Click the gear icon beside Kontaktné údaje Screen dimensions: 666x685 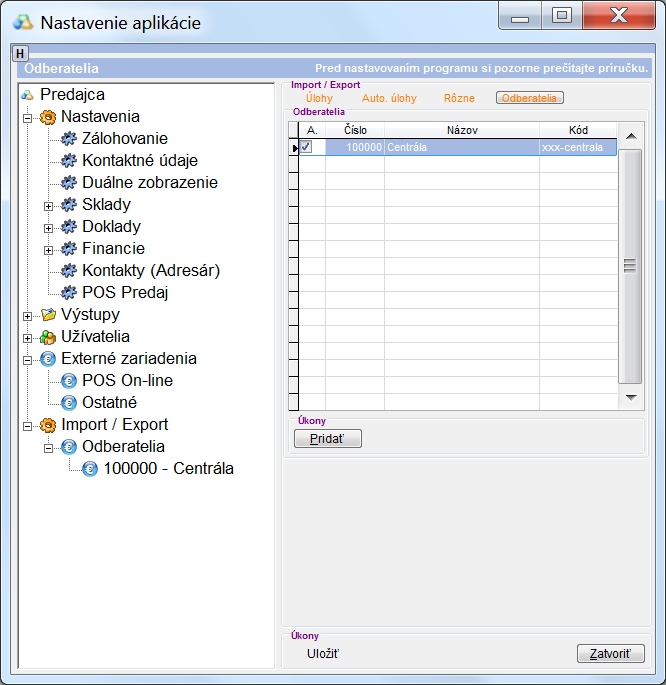69,161
